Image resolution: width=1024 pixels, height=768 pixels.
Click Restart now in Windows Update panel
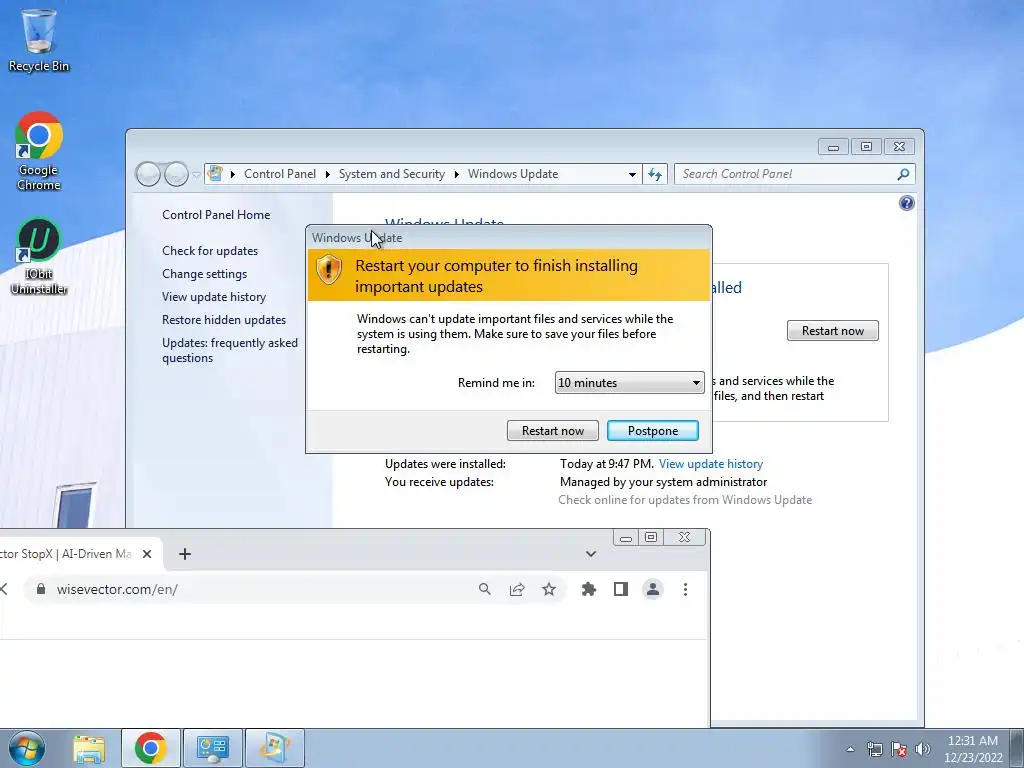833,330
